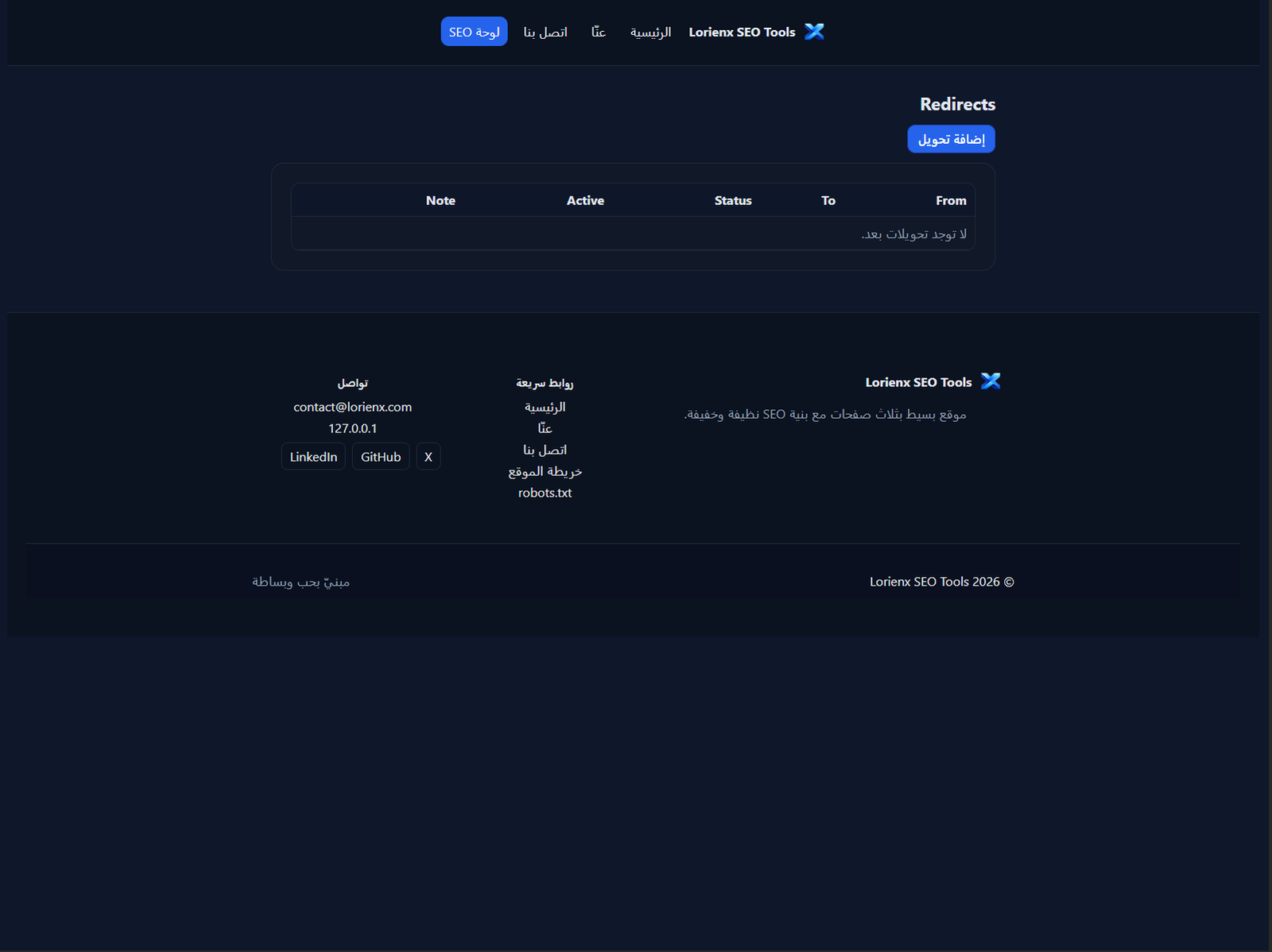Click the contact@lorienx.com email address
The width and height of the screenshot is (1272, 952).
click(353, 406)
